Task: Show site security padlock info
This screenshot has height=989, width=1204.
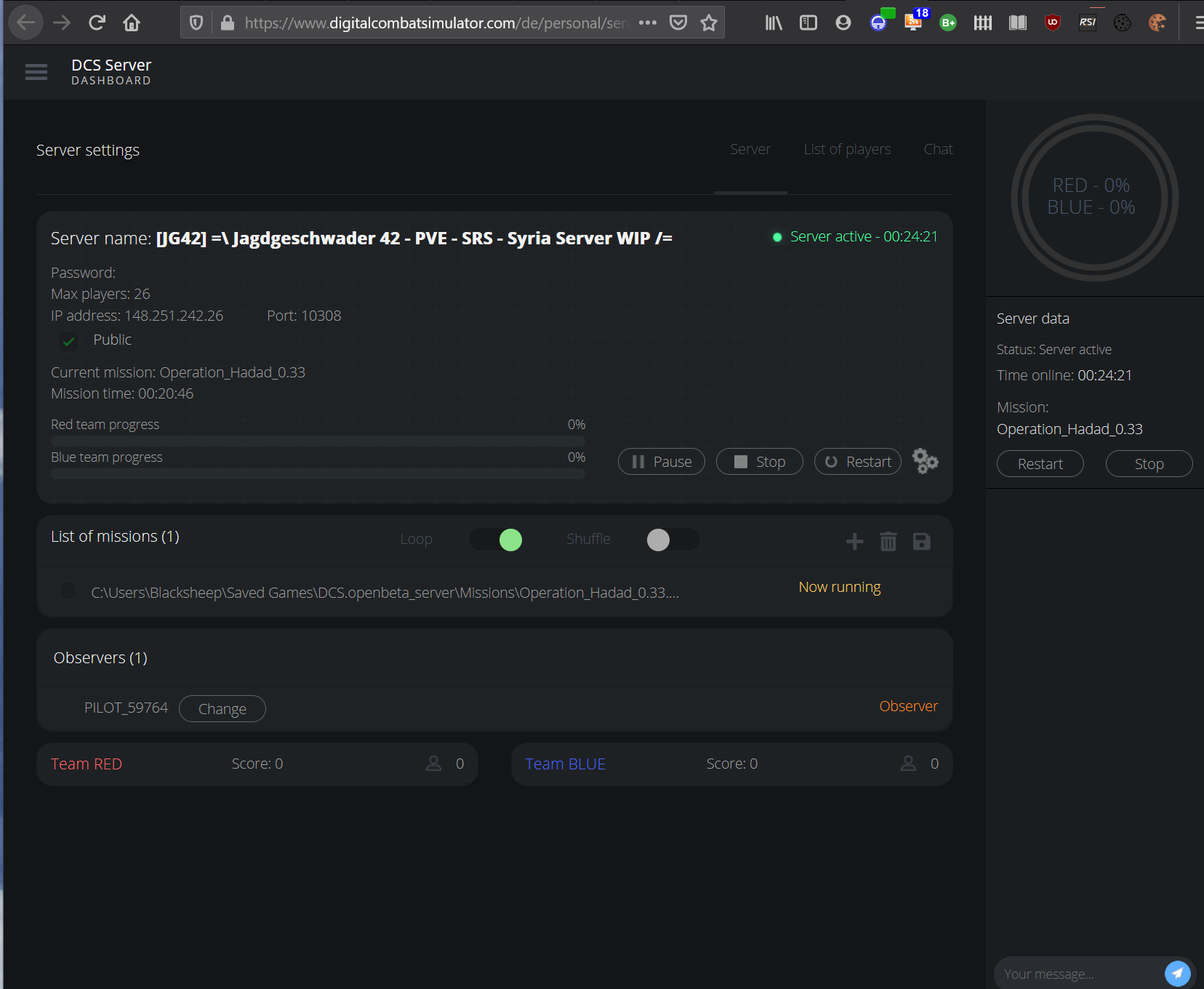Action: [228, 23]
